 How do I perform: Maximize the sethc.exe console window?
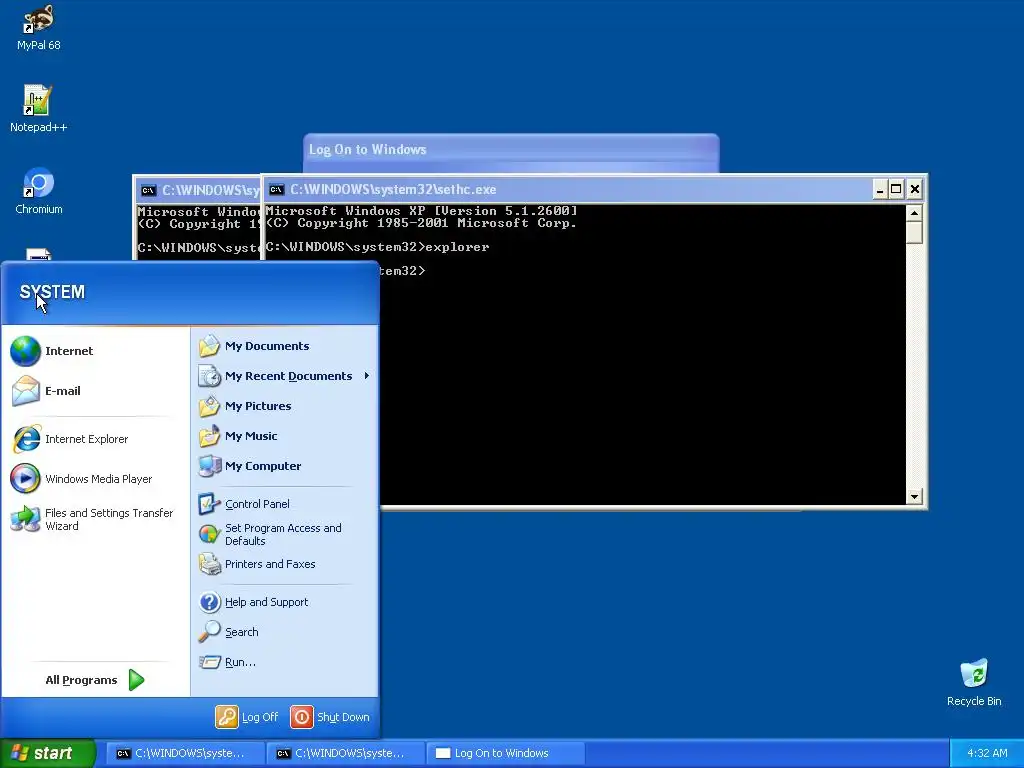897,189
